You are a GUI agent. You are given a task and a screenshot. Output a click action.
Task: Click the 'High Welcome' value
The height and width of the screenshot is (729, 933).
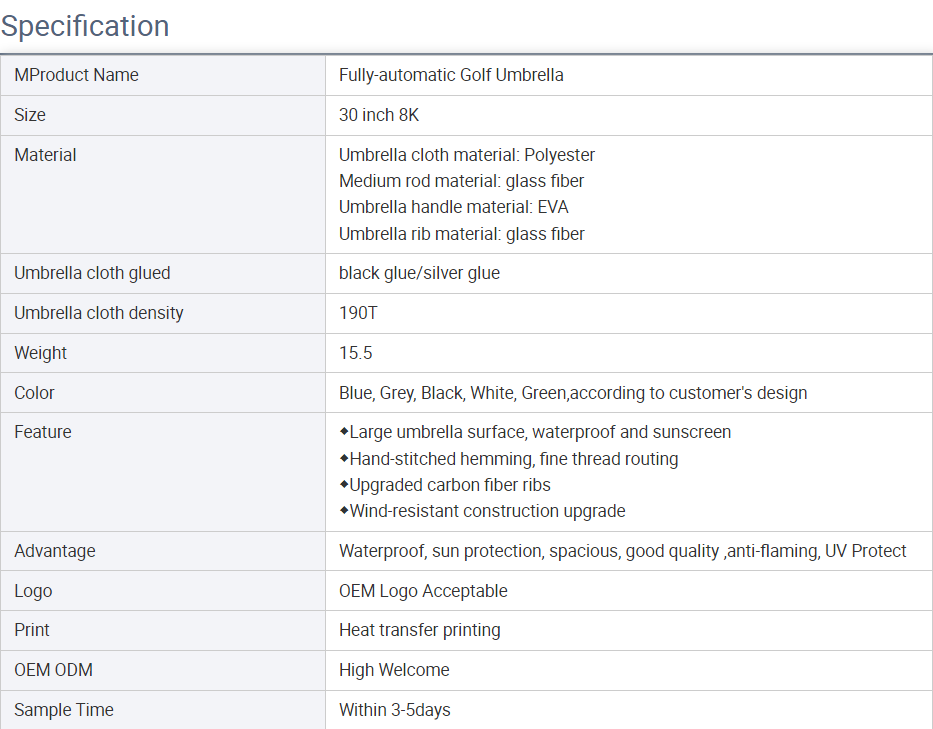click(394, 670)
